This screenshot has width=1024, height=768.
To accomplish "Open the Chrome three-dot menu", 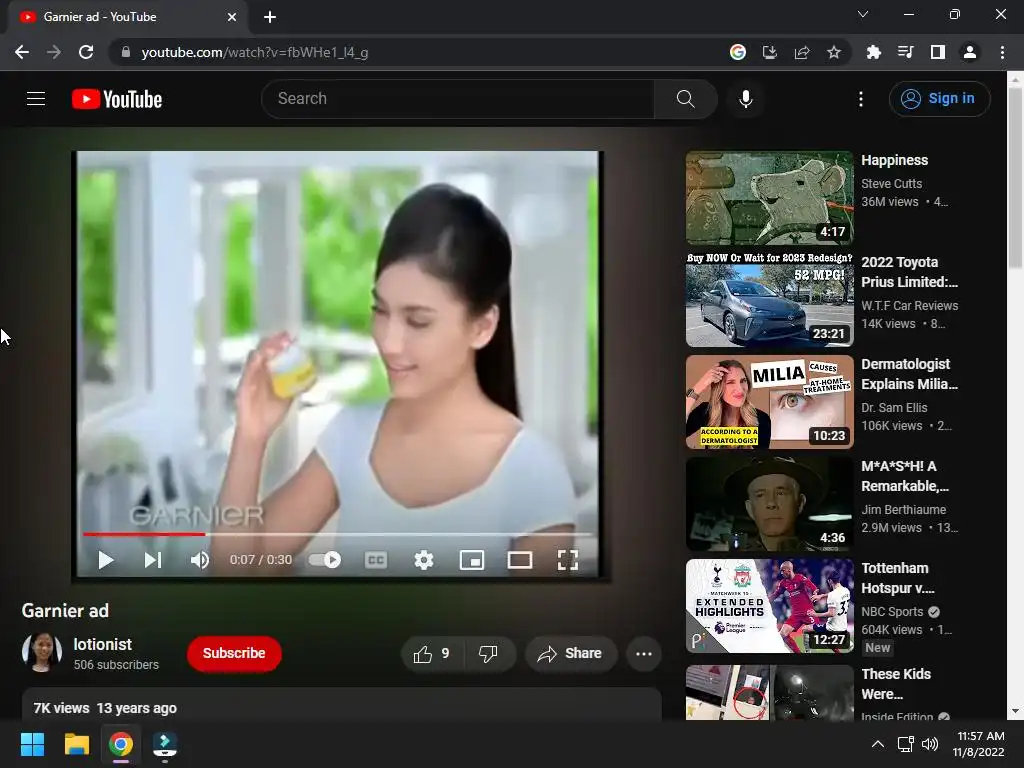I will [1002, 52].
